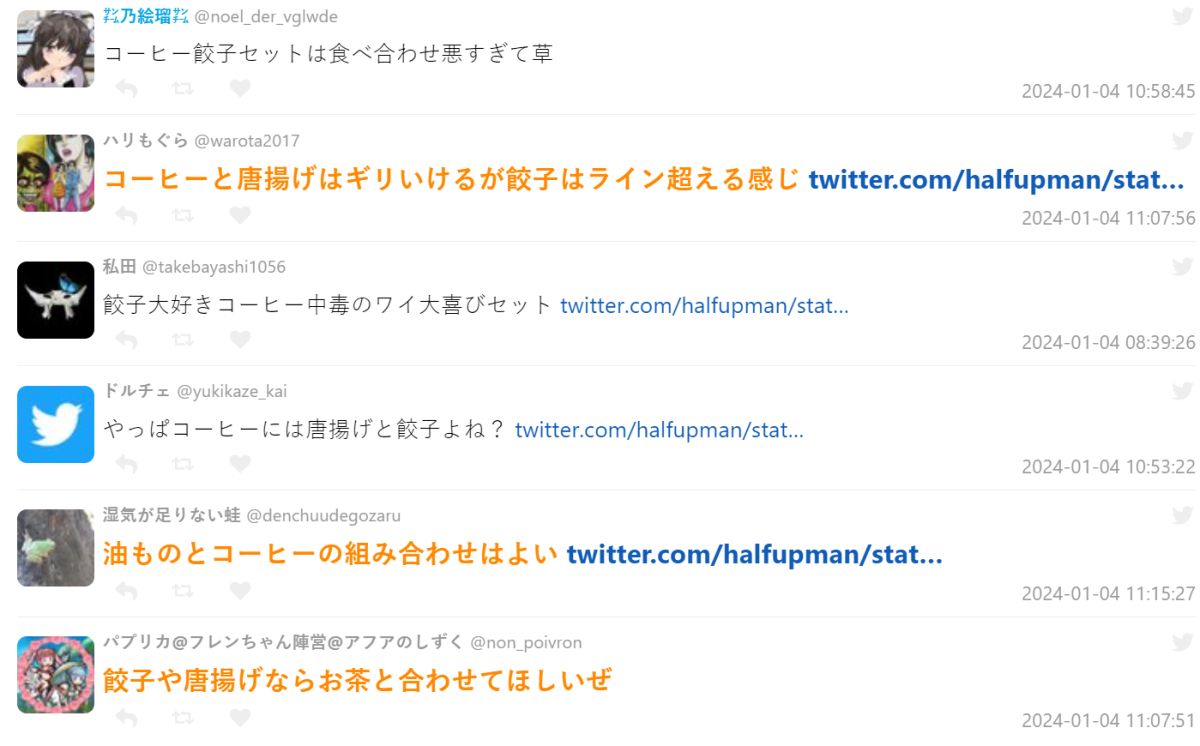
Task: Open halfupman link in yukikaze_kai's tweet
Action: click(659, 430)
